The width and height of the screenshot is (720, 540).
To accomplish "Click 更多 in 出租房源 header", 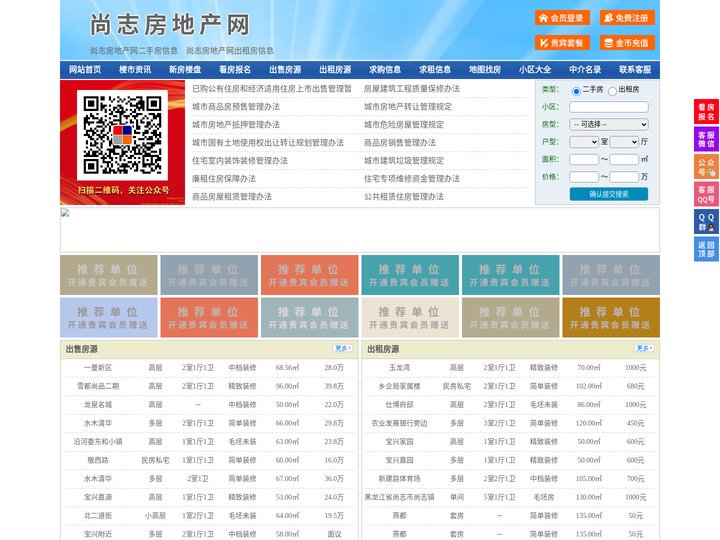I will [644, 349].
